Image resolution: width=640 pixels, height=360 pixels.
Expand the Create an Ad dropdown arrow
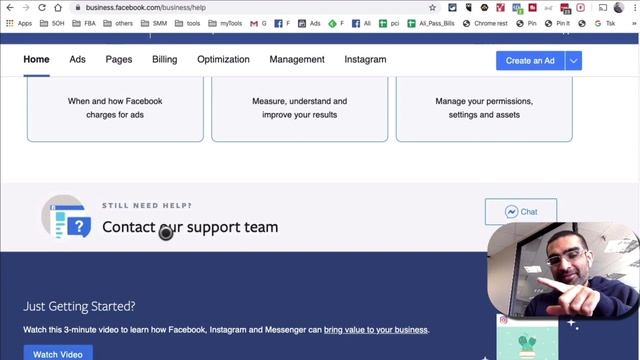point(573,61)
